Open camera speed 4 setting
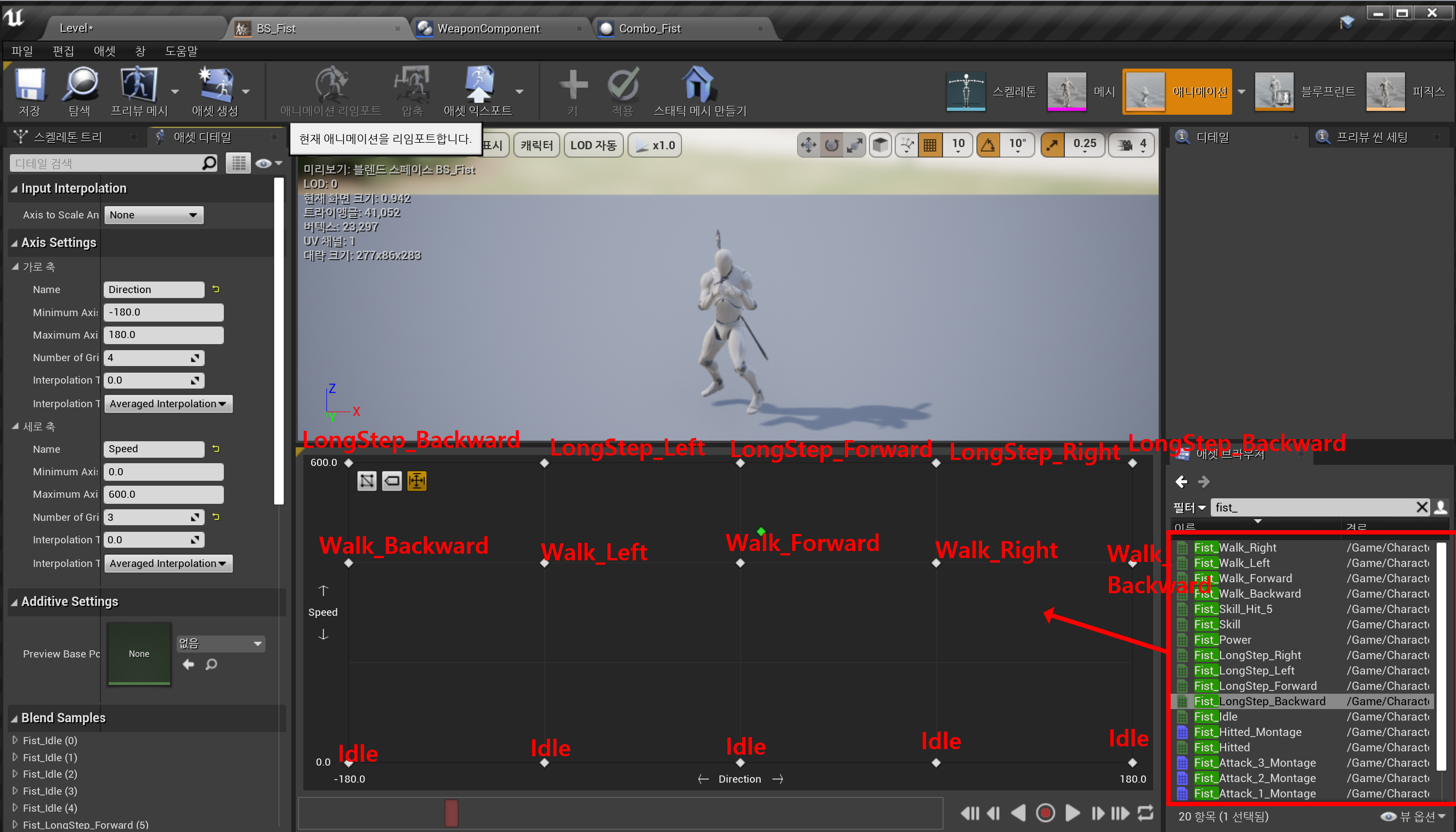The height and width of the screenshot is (832, 1456). click(1132, 145)
